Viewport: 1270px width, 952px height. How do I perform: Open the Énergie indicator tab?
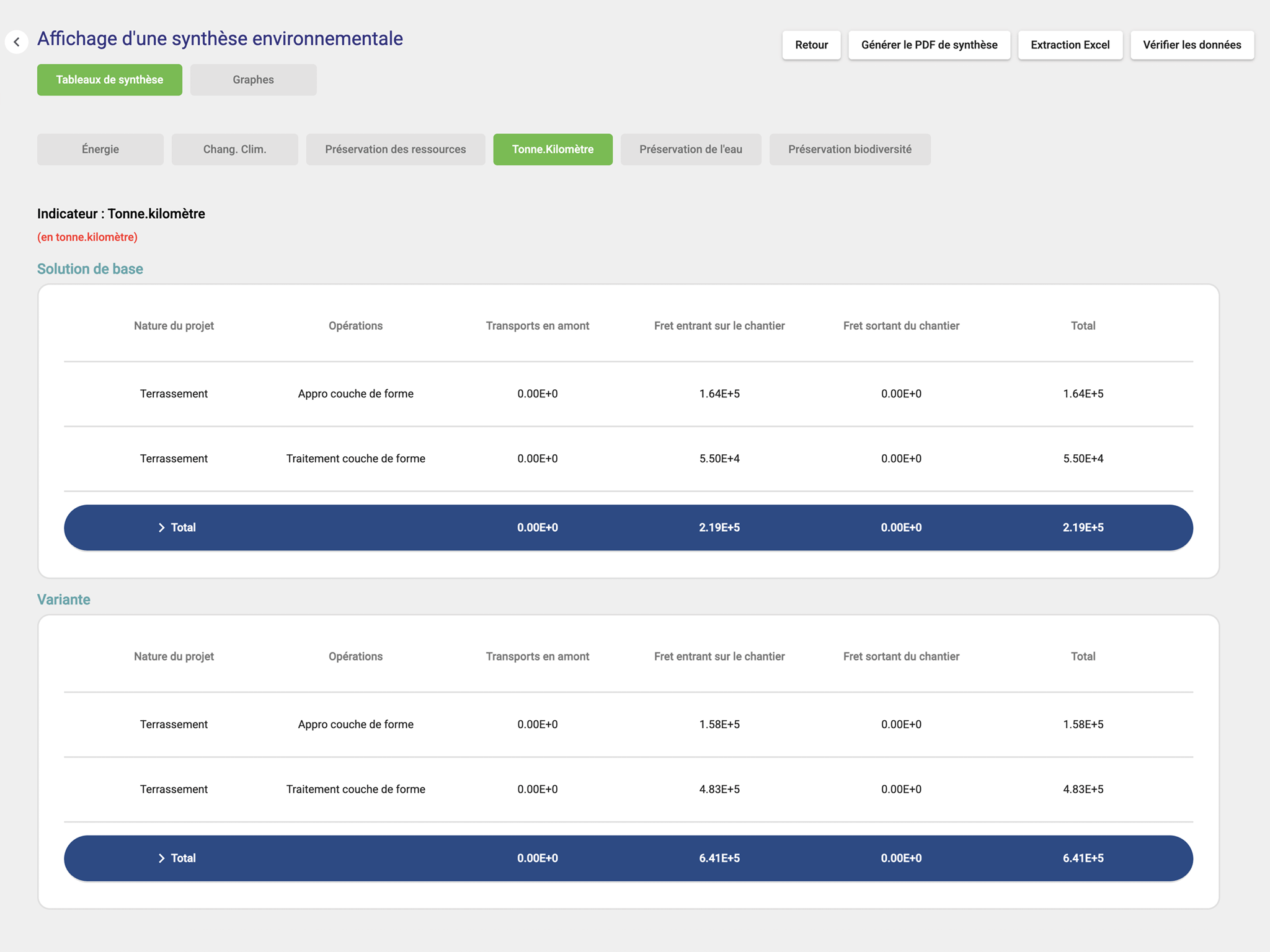pyautogui.click(x=100, y=149)
